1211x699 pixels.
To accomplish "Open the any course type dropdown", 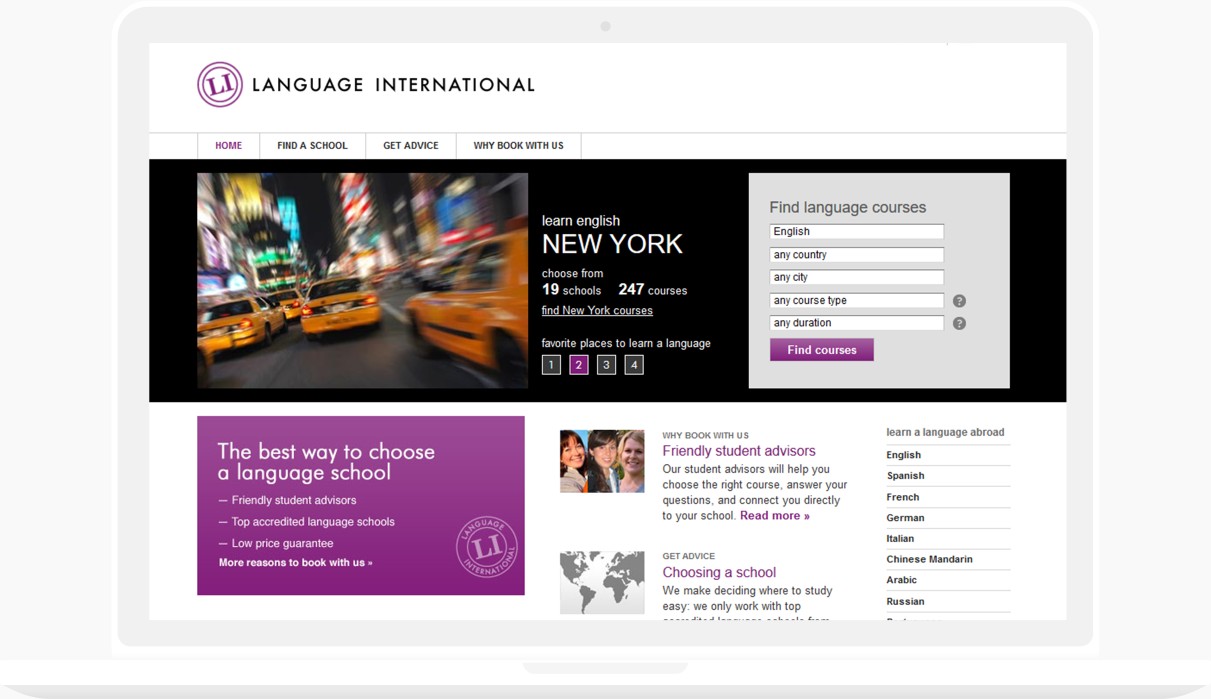I will (856, 300).
